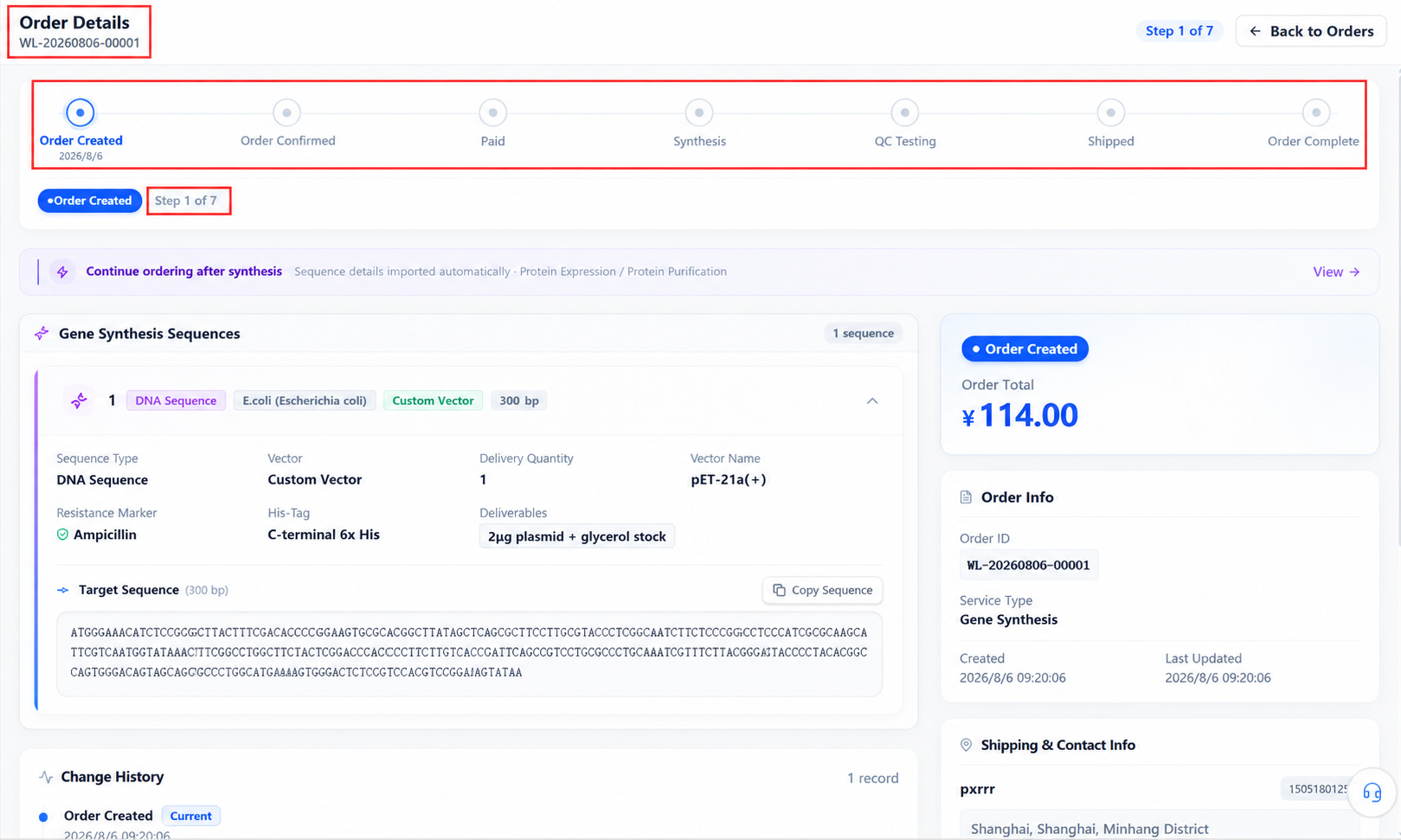Select the Order Created progress step
The width and height of the screenshot is (1401, 840).
click(x=80, y=112)
